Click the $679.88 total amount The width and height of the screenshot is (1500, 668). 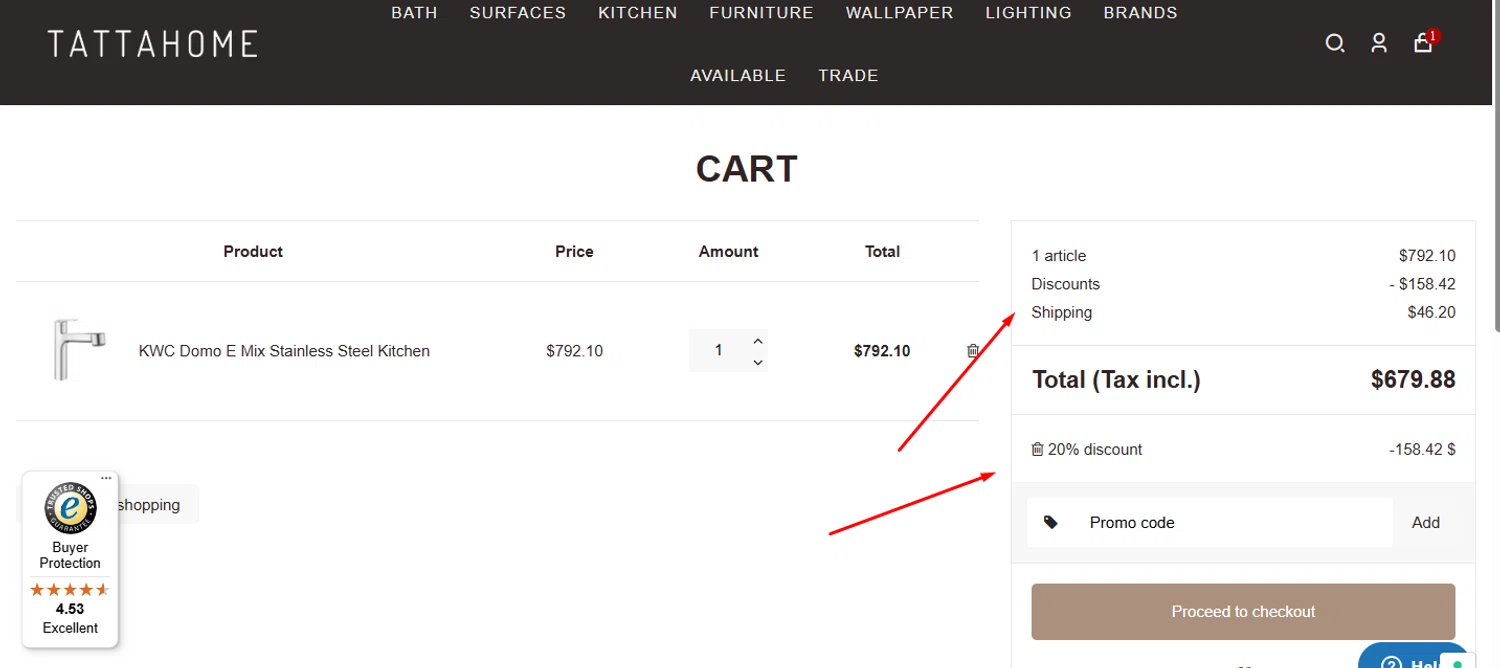1413,379
